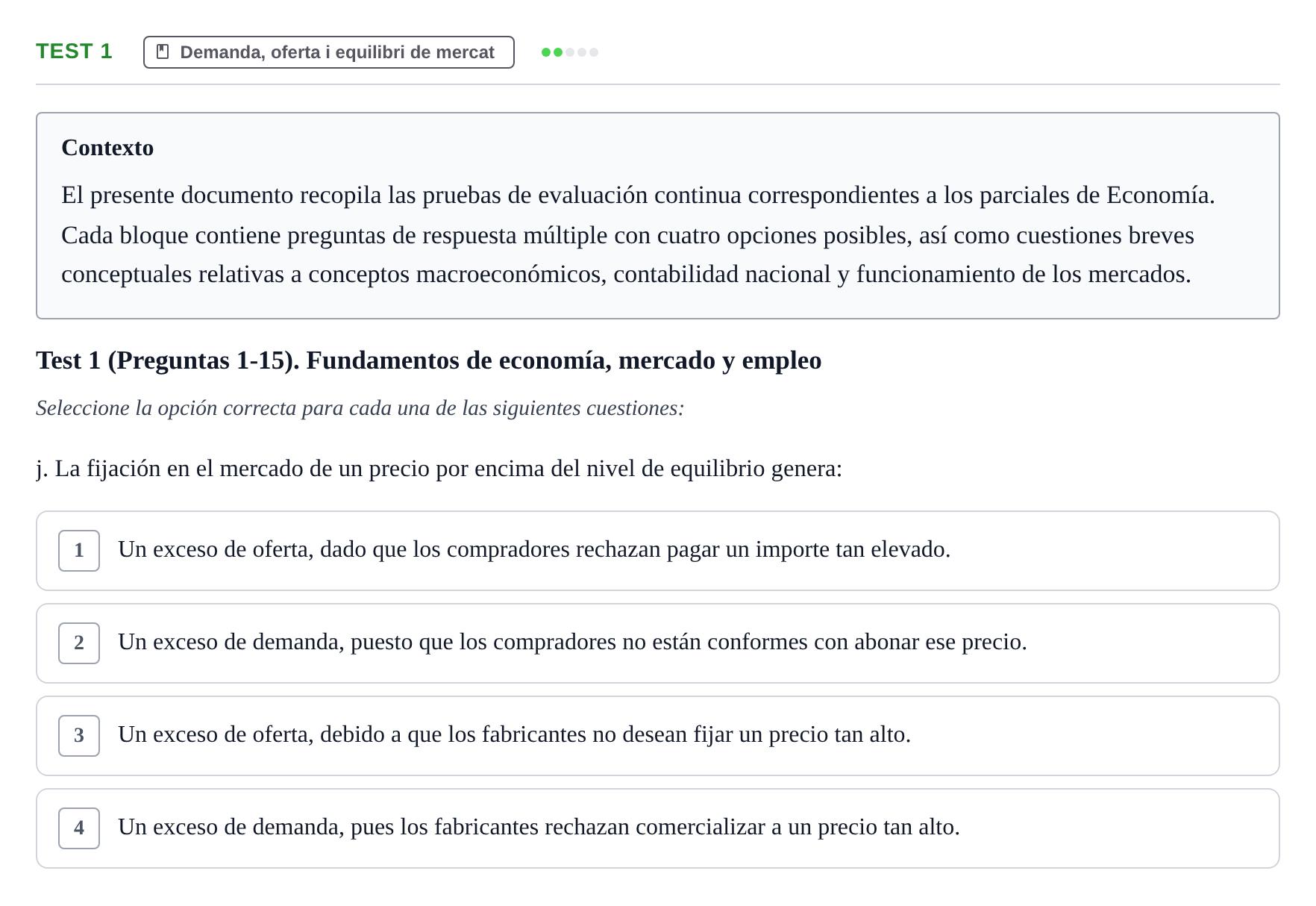Click the 'Seleccione la opción correcta' instruction
This screenshot has width=1316, height=906.
tap(360, 408)
